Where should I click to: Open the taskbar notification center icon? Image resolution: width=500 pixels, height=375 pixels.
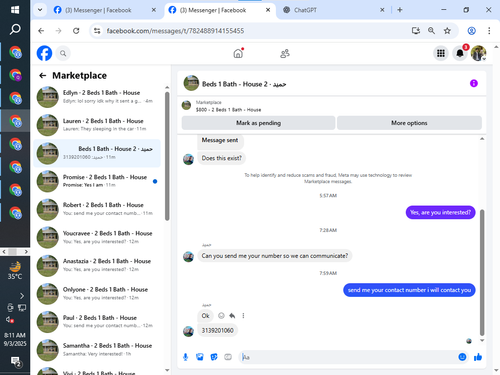click(15, 362)
